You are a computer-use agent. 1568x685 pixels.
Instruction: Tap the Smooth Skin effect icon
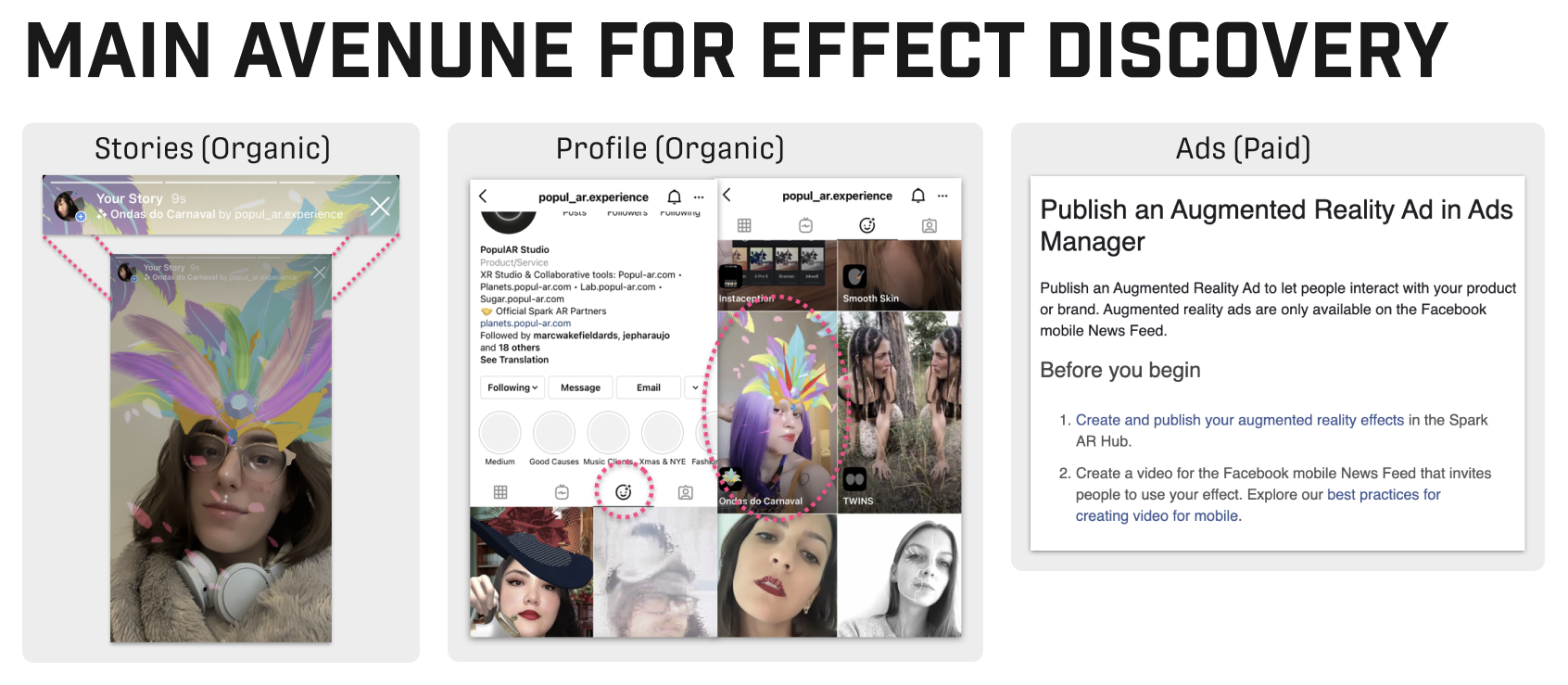[x=854, y=276]
